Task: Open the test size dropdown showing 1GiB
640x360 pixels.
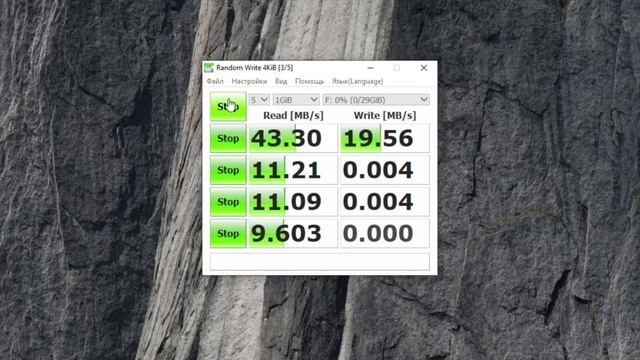Action: click(x=296, y=100)
